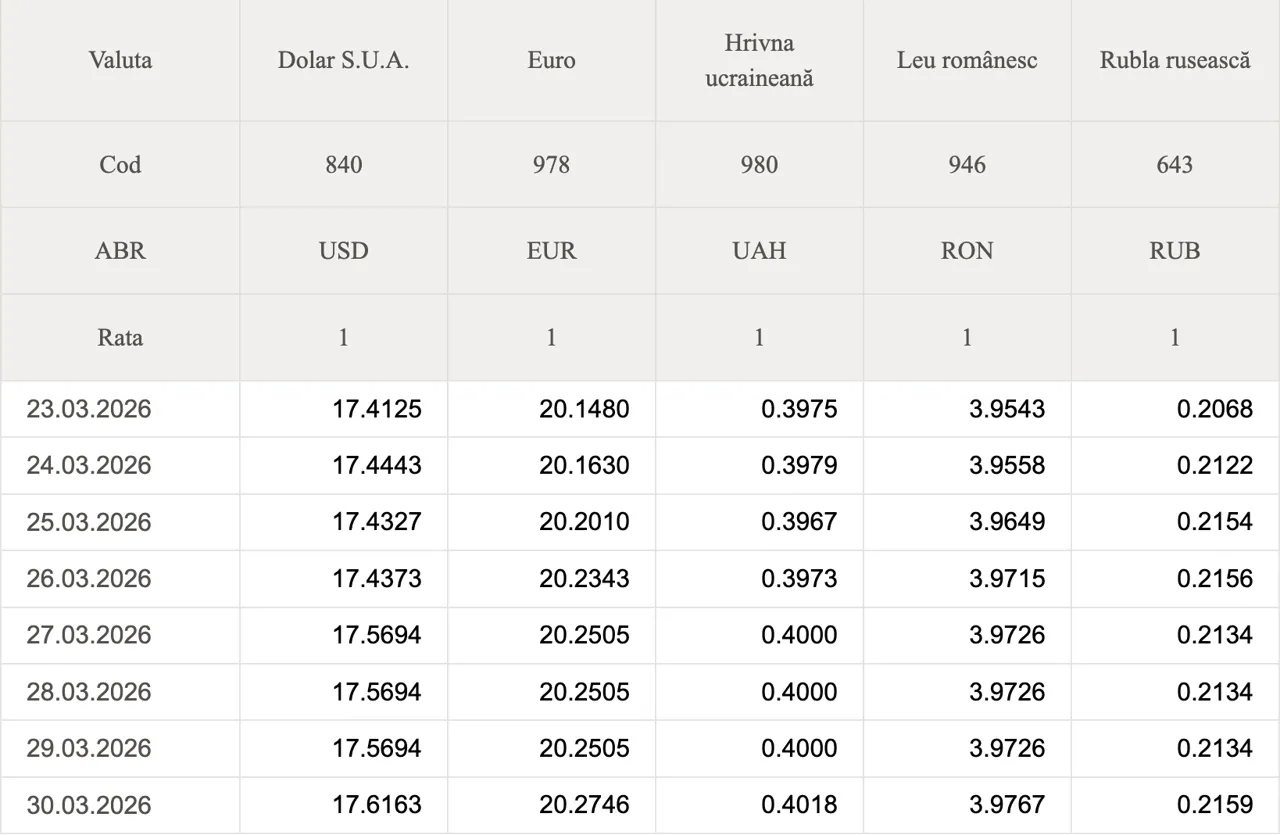Select USD rate value 17.4125
This screenshot has height=835, width=1280.
pos(377,409)
